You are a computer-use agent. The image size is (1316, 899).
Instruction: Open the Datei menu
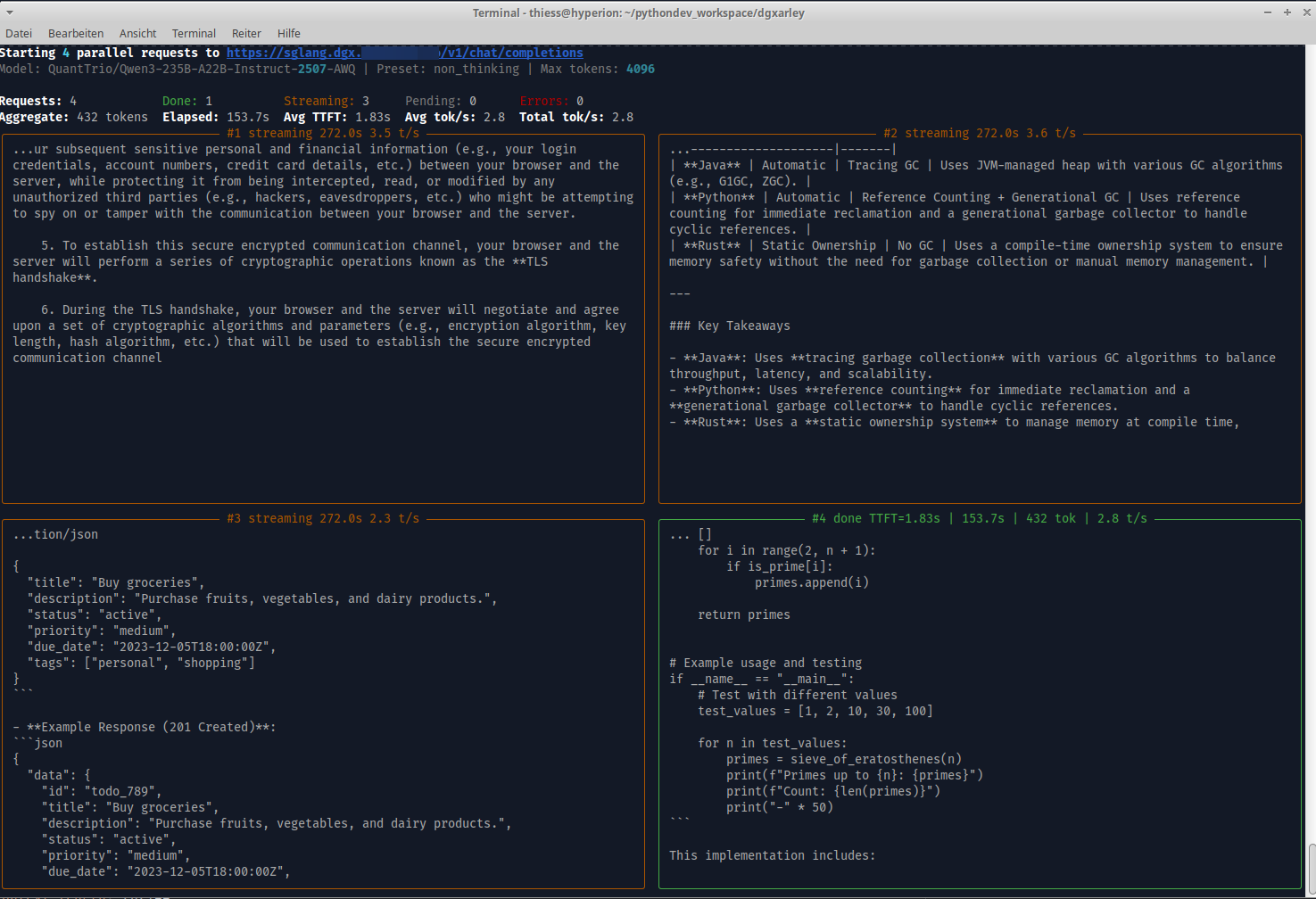pyautogui.click(x=19, y=33)
